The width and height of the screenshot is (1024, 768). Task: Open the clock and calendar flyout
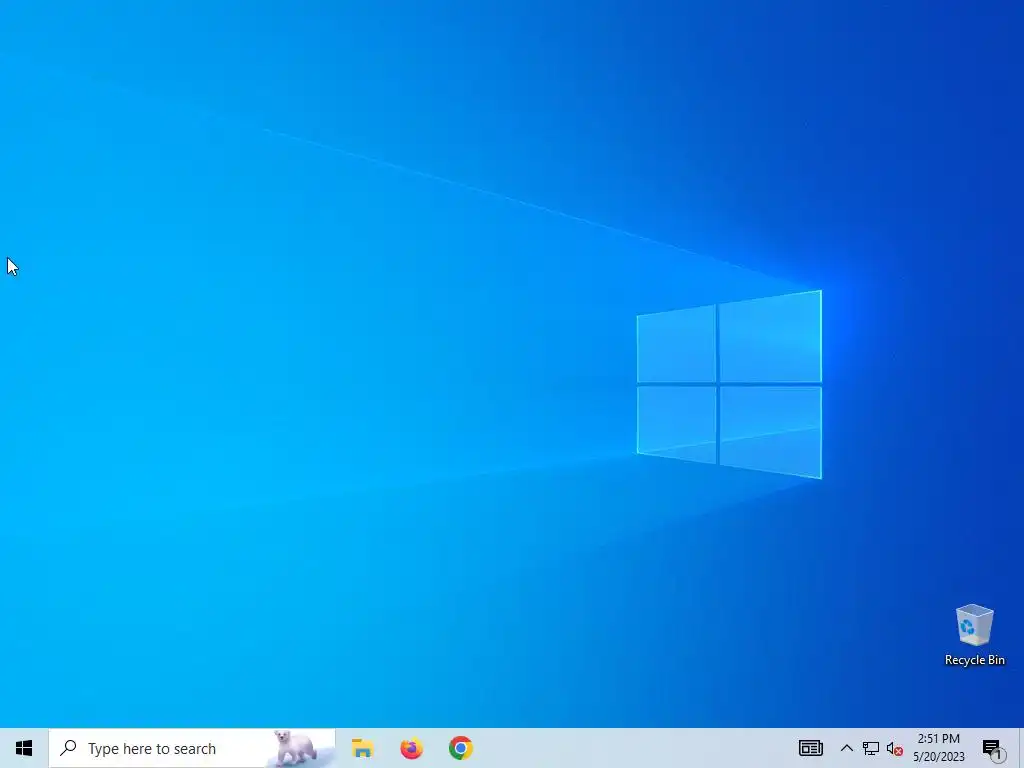[x=938, y=748]
